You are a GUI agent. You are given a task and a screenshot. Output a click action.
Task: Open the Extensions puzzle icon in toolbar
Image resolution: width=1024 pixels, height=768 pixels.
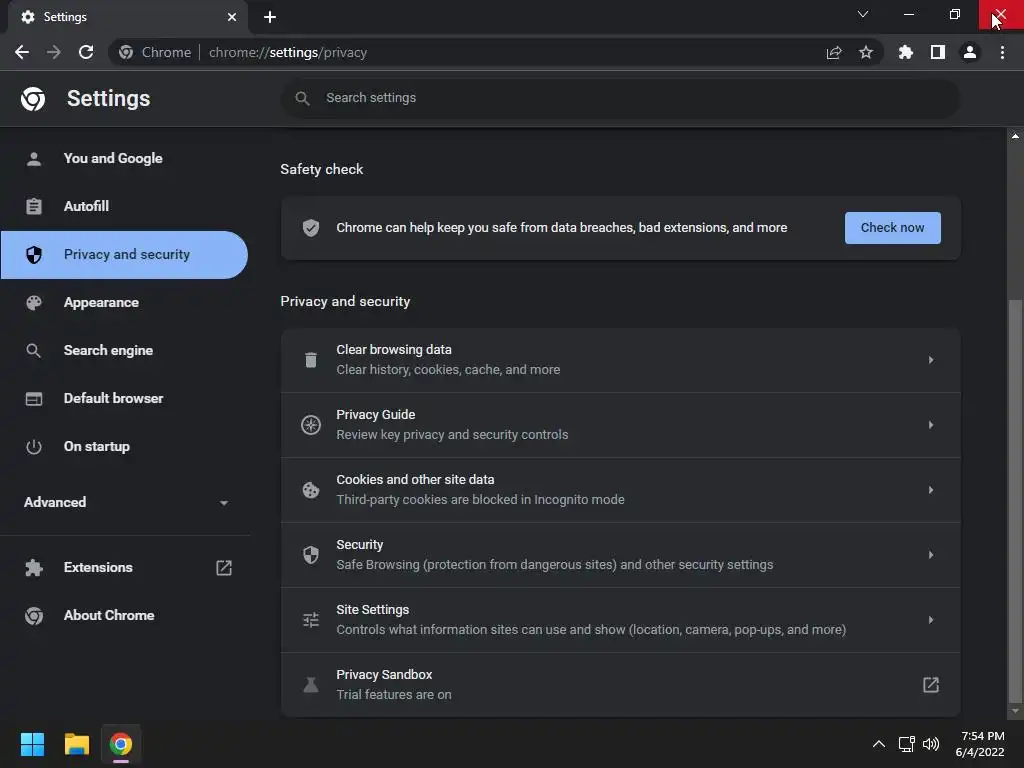(x=906, y=52)
